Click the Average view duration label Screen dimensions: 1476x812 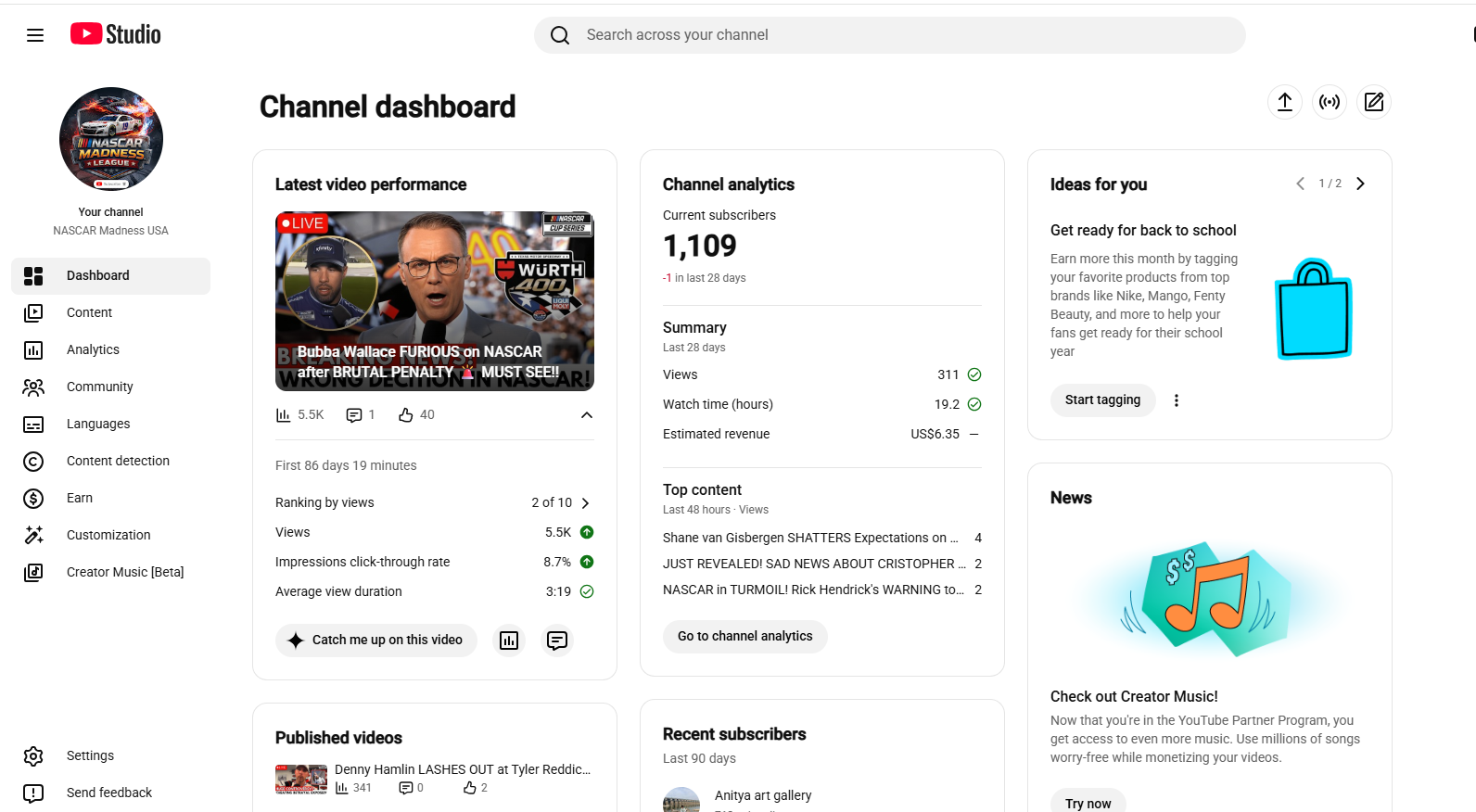point(338,591)
